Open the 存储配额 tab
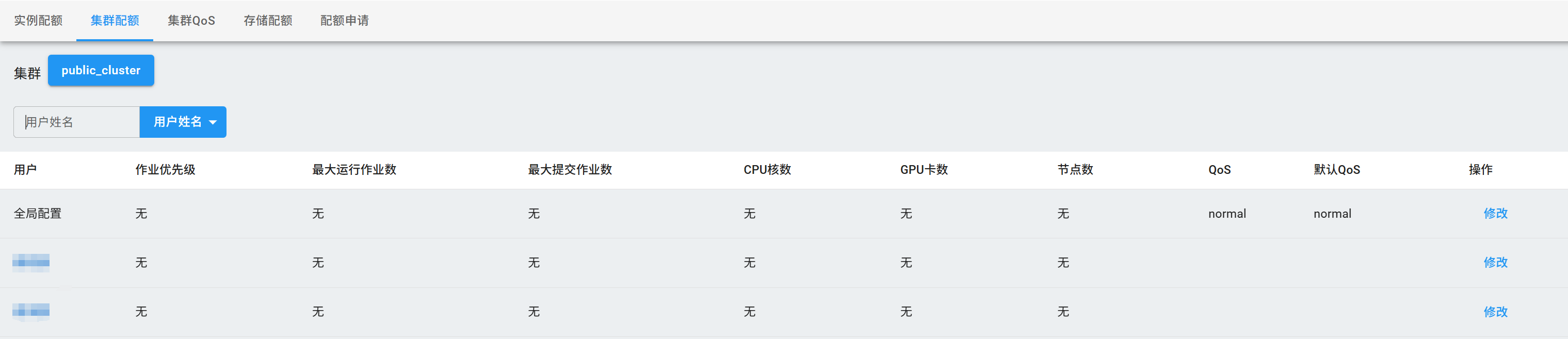The height and width of the screenshot is (339, 1568). 268,20
